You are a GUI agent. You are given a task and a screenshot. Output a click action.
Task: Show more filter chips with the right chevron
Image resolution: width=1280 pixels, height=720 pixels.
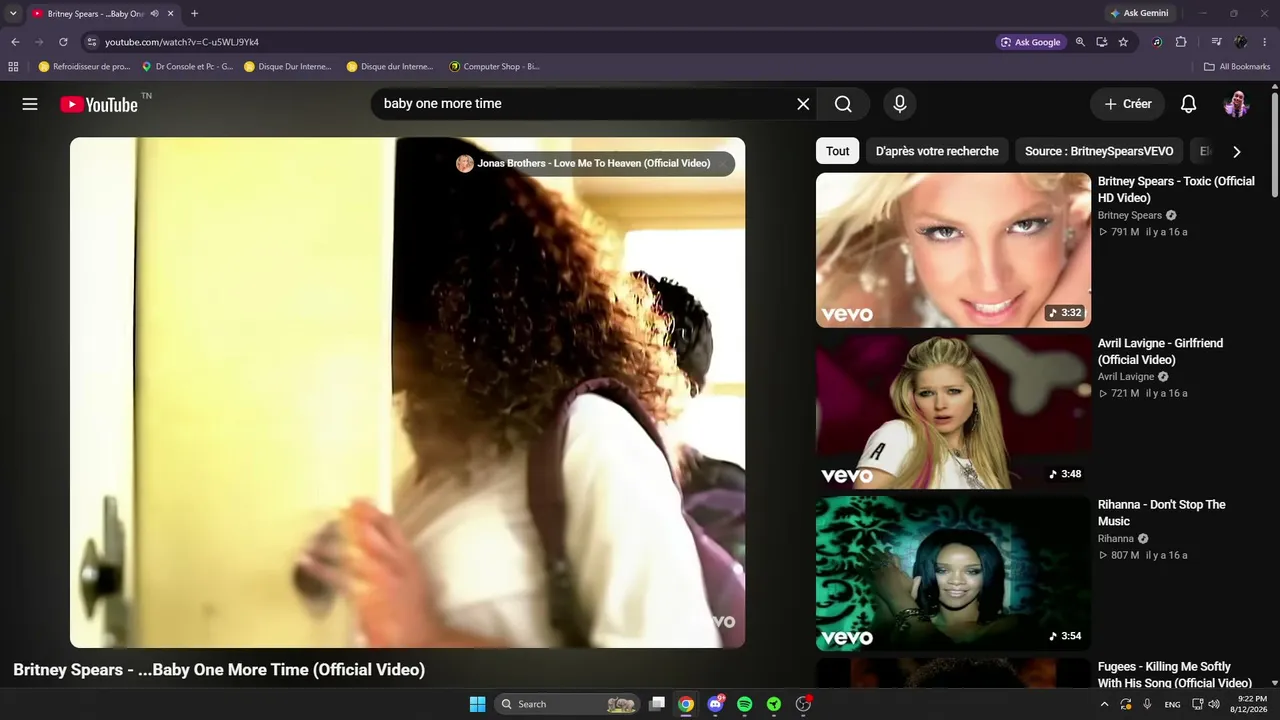pyautogui.click(x=1237, y=152)
